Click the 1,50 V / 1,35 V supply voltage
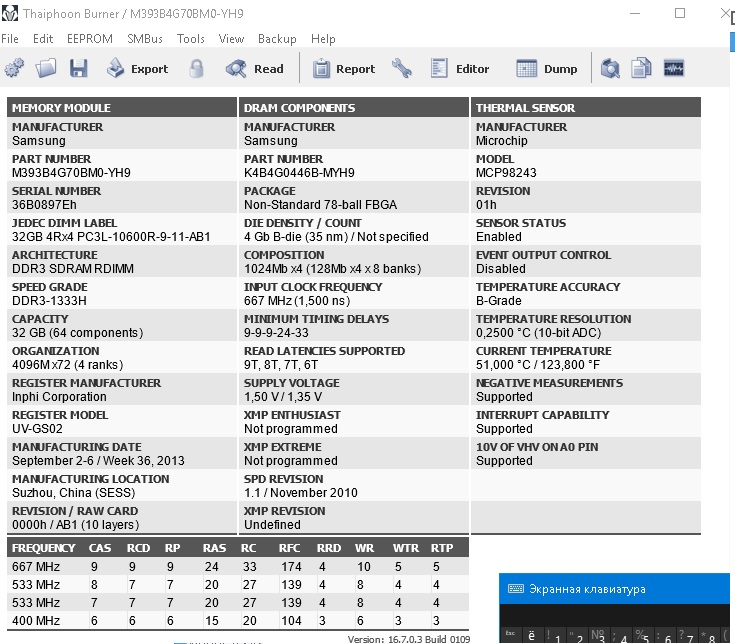This screenshot has height=644, width=735. click(283, 397)
